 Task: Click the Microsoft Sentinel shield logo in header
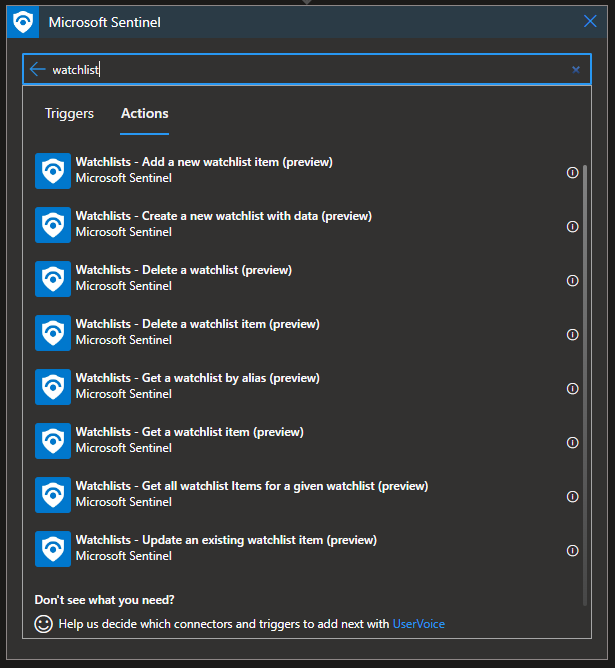tap(23, 22)
